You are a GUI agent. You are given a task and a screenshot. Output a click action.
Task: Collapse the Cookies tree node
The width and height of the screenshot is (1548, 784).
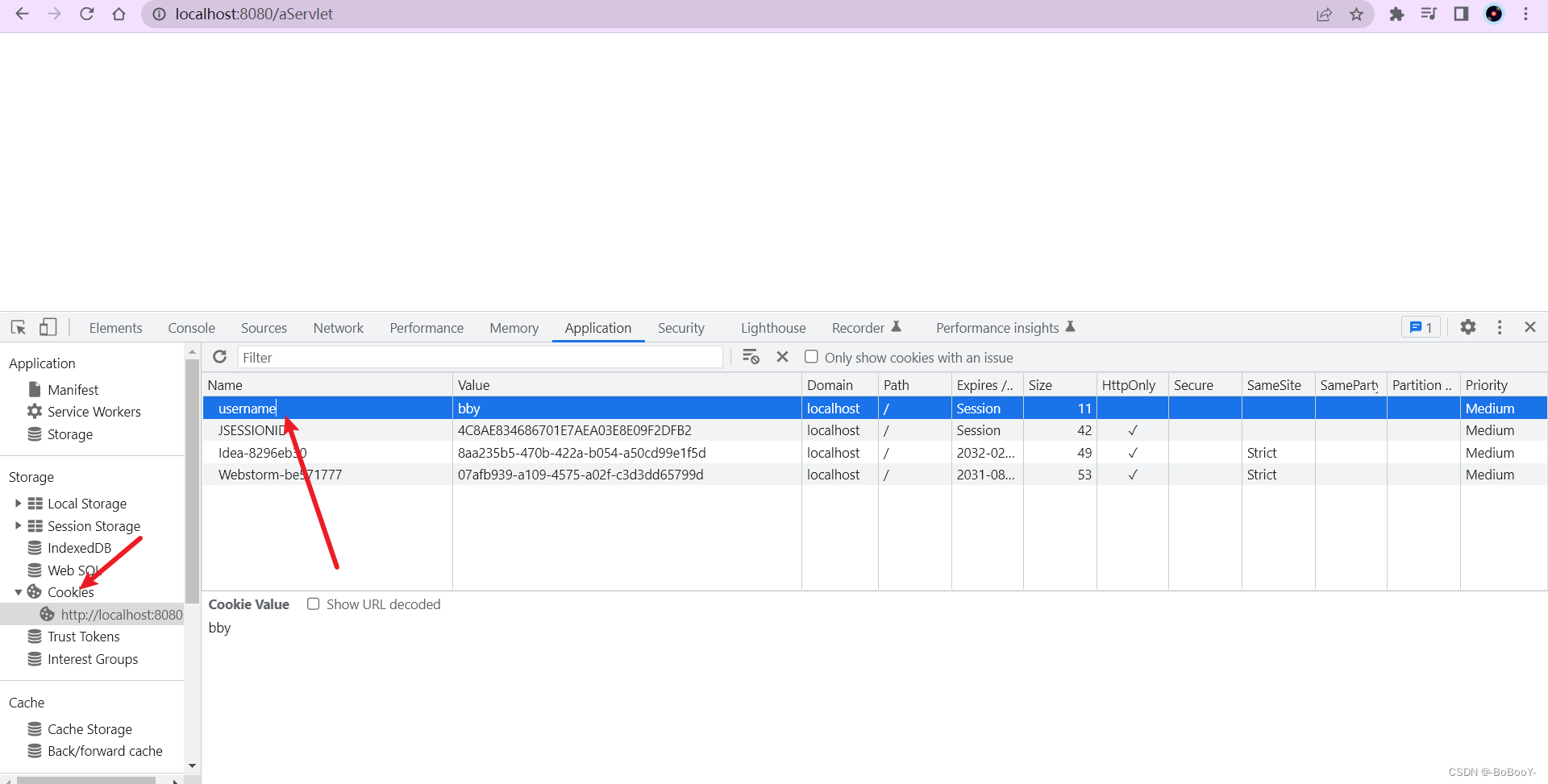(x=18, y=592)
